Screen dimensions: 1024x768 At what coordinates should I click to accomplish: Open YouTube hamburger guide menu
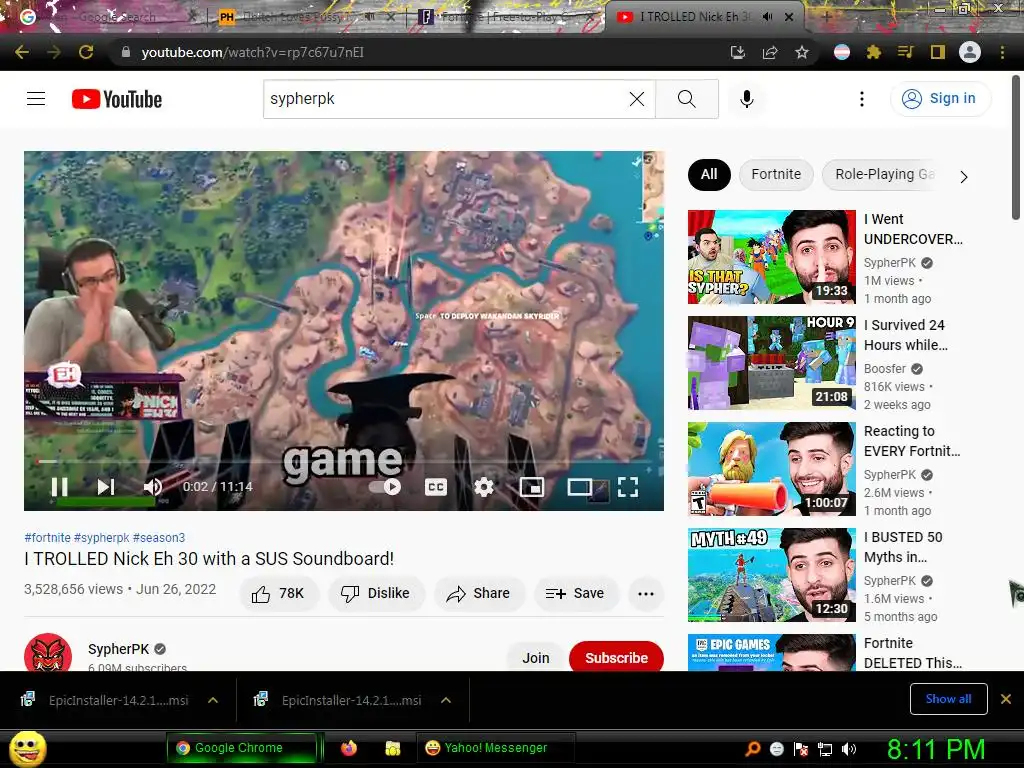[36, 99]
